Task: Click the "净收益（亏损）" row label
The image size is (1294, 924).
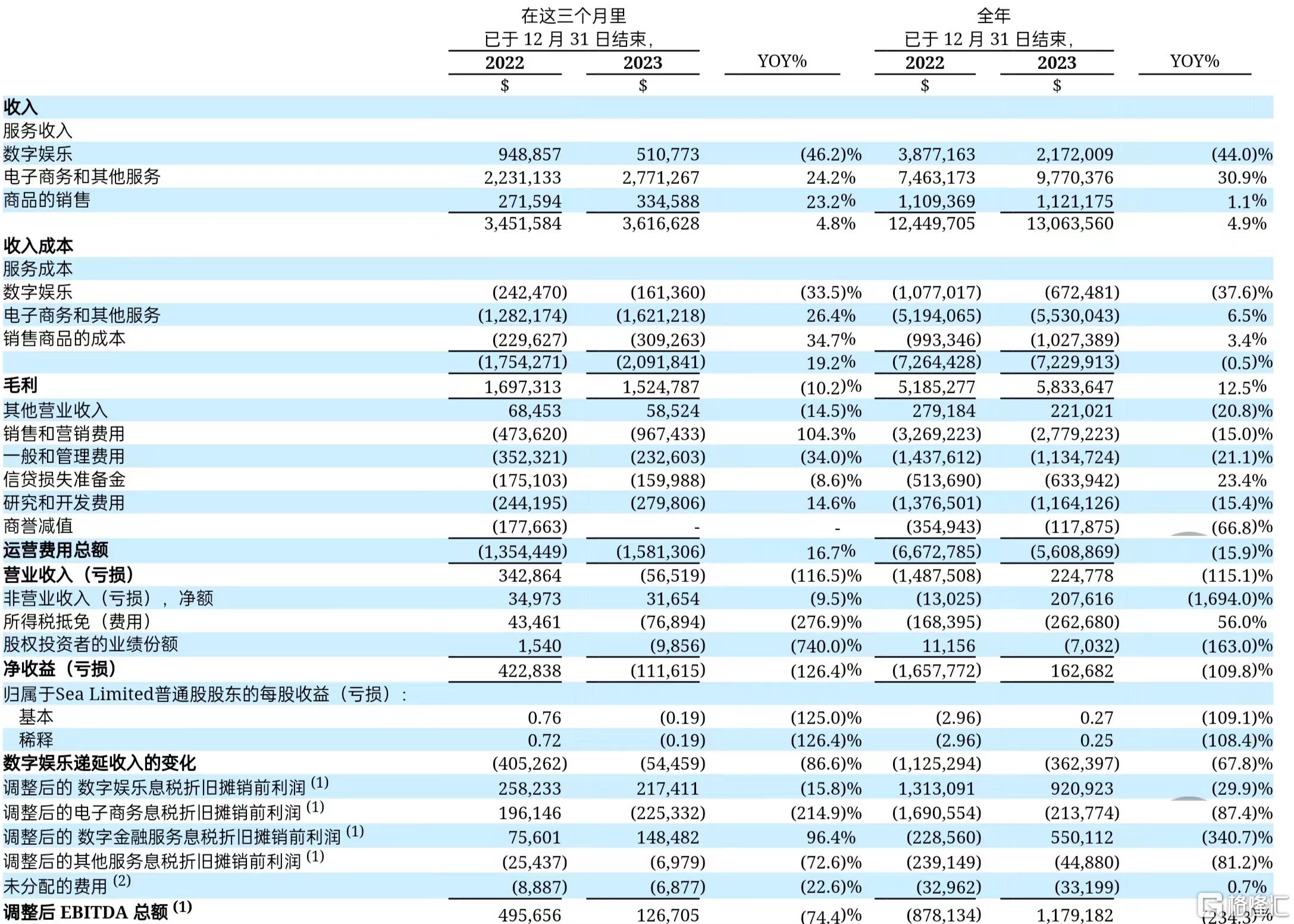Action: tap(59, 669)
